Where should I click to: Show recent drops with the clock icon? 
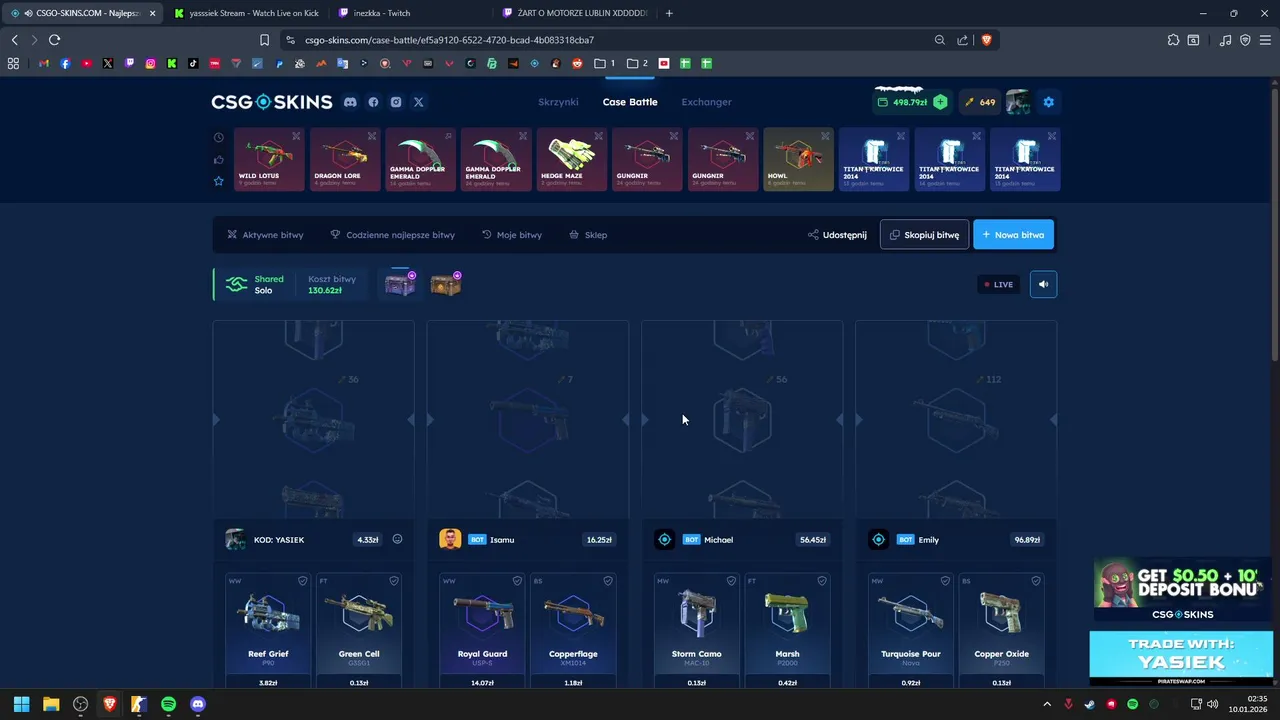218,138
